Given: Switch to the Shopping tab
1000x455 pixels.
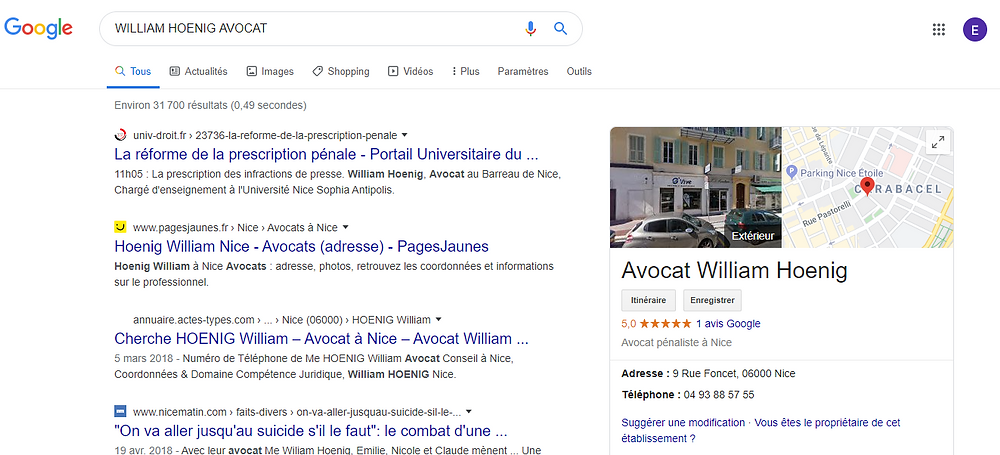Looking at the screenshot, I should coord(341,71).
